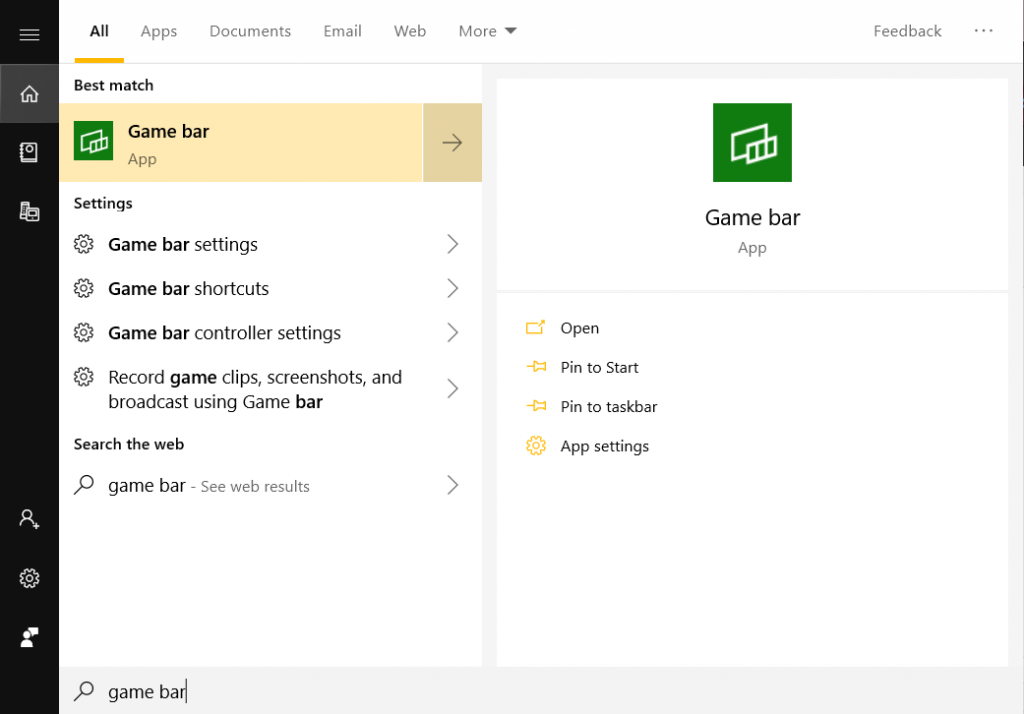
Task: Click the gear icon beside Game bar settings
Action: coord(84,244)
